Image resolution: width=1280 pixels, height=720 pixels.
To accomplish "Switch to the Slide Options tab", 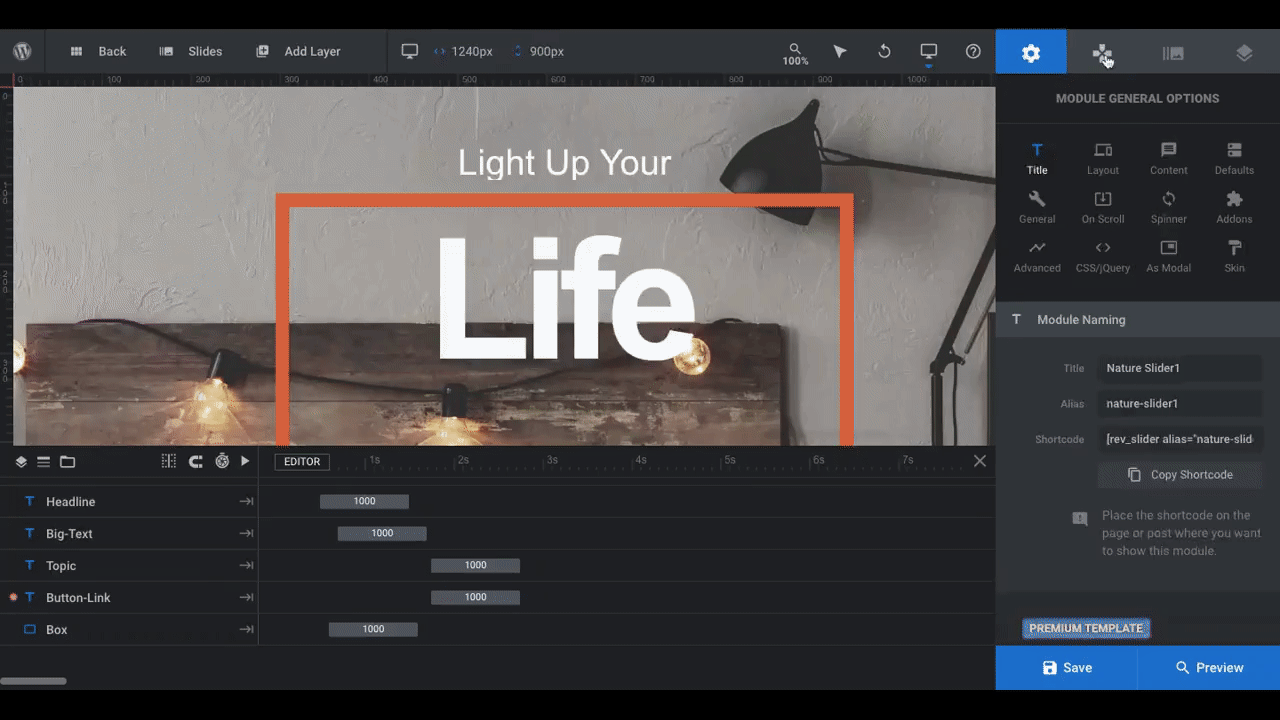I will pyautogui.click(x=1173, y=52).
